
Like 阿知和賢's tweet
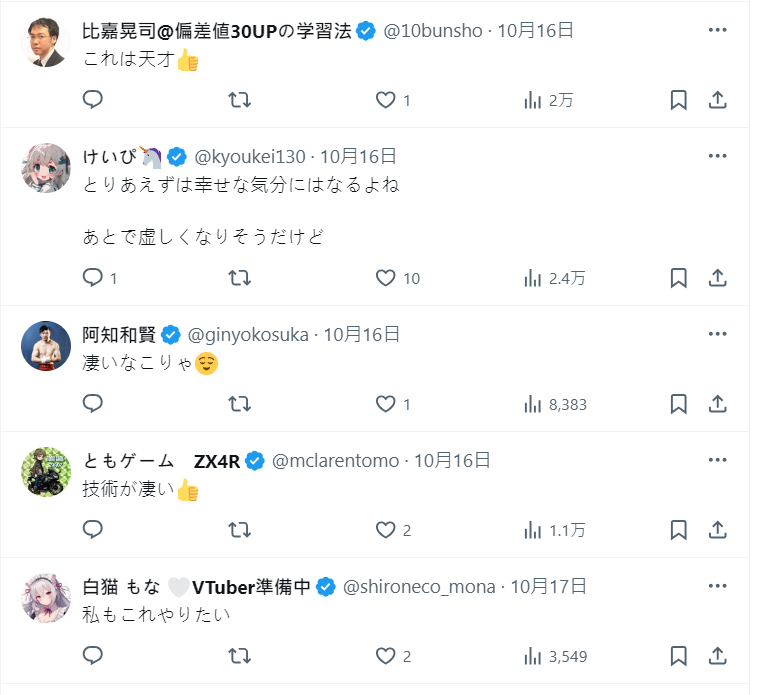pos(386,404)
